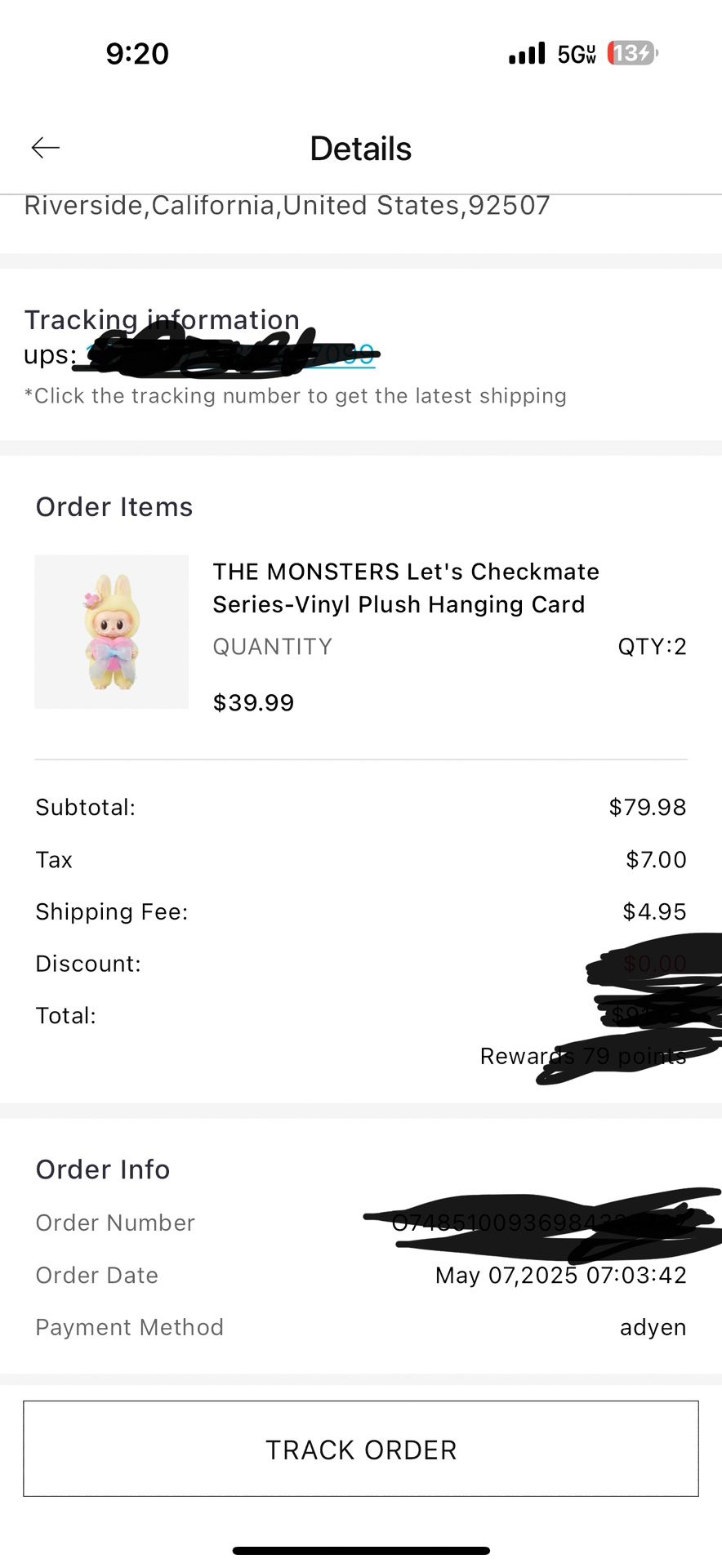The image size is (722, 1568).
Task: Tap the Subtotal $79.98 amount
Action: tap(647, 807)
